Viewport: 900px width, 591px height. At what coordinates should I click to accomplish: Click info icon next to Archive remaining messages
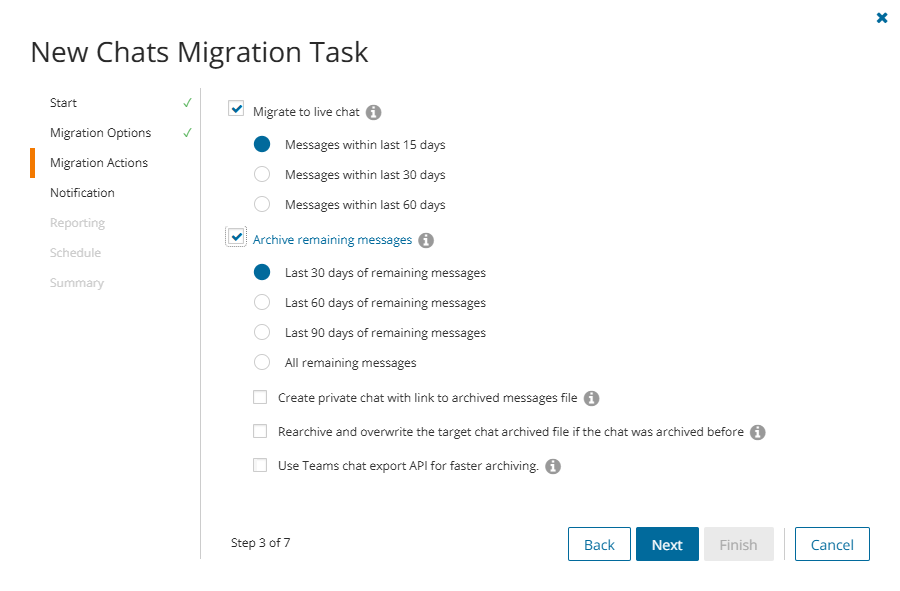coord(426,240)
